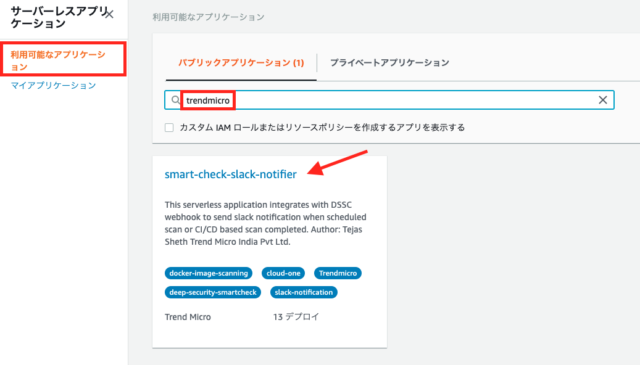Open the smart-check-slack-notifier application
Image resolution: width=640 pixels, height=365 pixels.
click(x=230, y=174)
